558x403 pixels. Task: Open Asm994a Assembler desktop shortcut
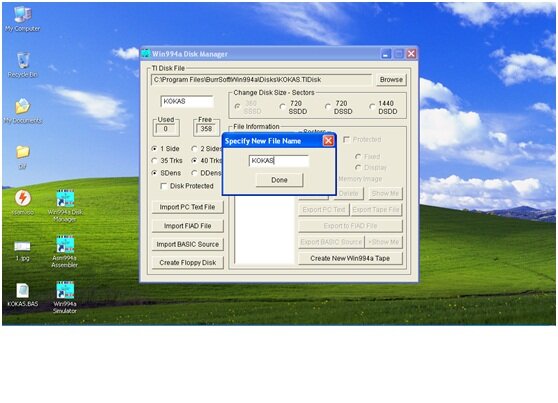(65, 251)
